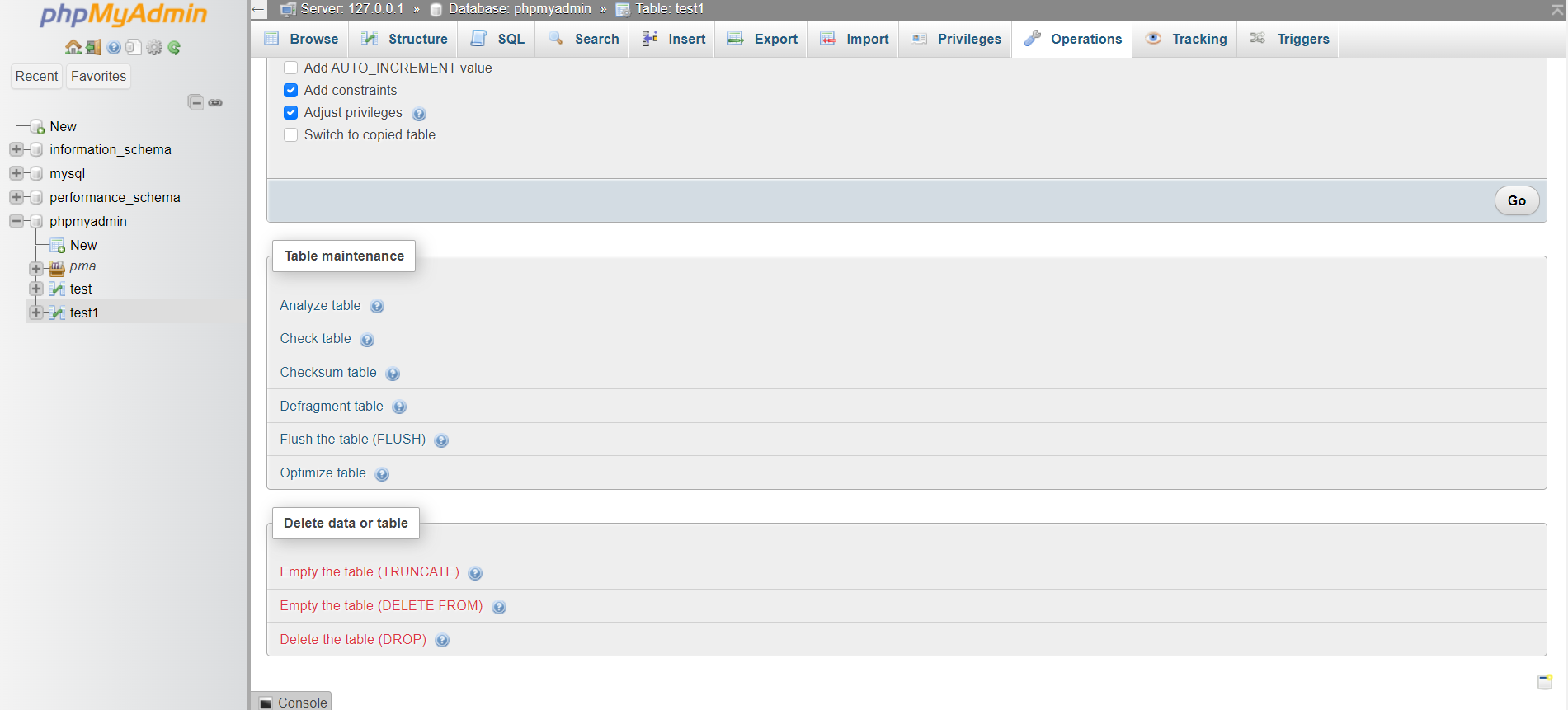The image size is (1568, 710).
Task: Click the Log out door icon
Action: [x=93, y=48]
